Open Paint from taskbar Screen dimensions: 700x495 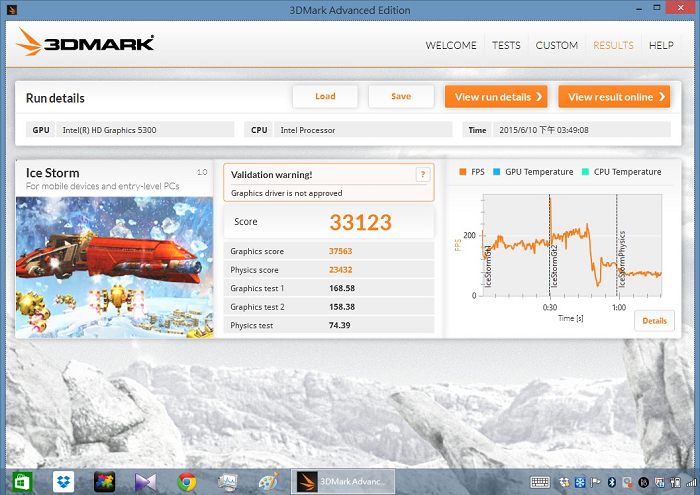pyautogui.click(x=268, y=483)
